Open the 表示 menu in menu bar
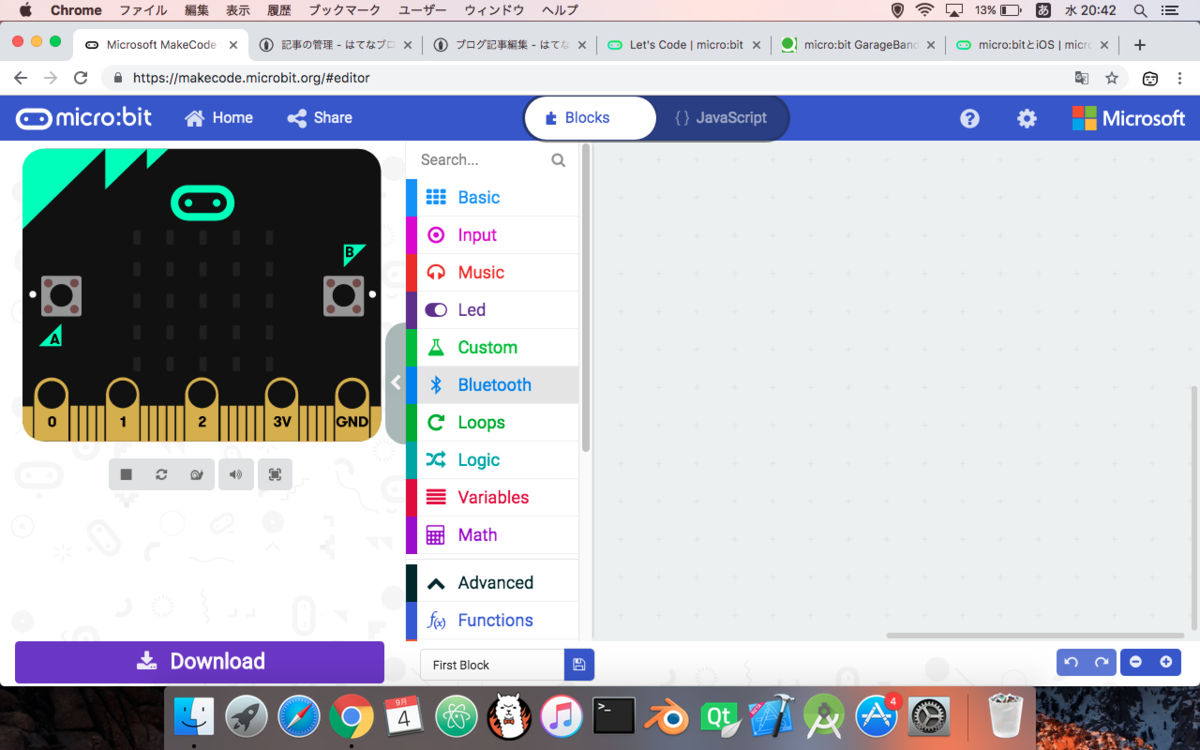This screenshot has width=1200, height=750. click(238, 10)
